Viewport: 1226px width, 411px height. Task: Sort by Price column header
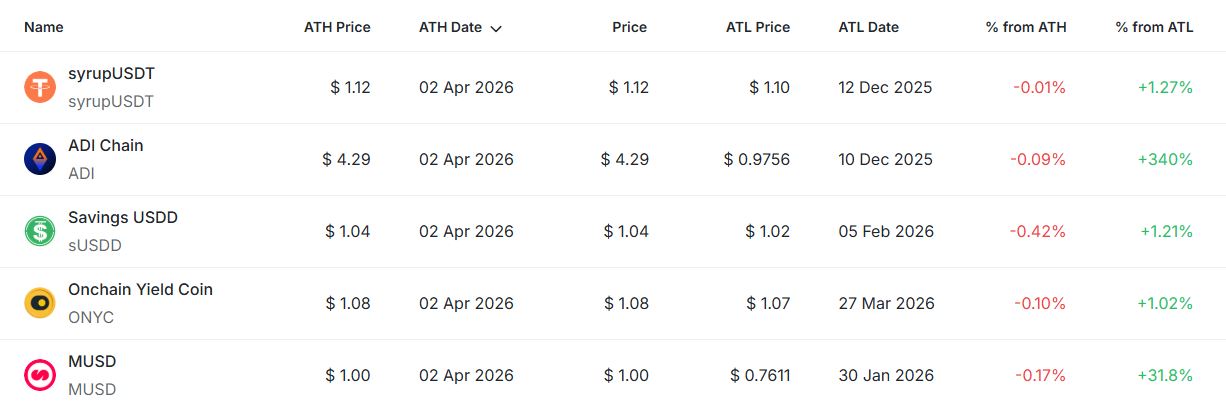click(630, 27)
